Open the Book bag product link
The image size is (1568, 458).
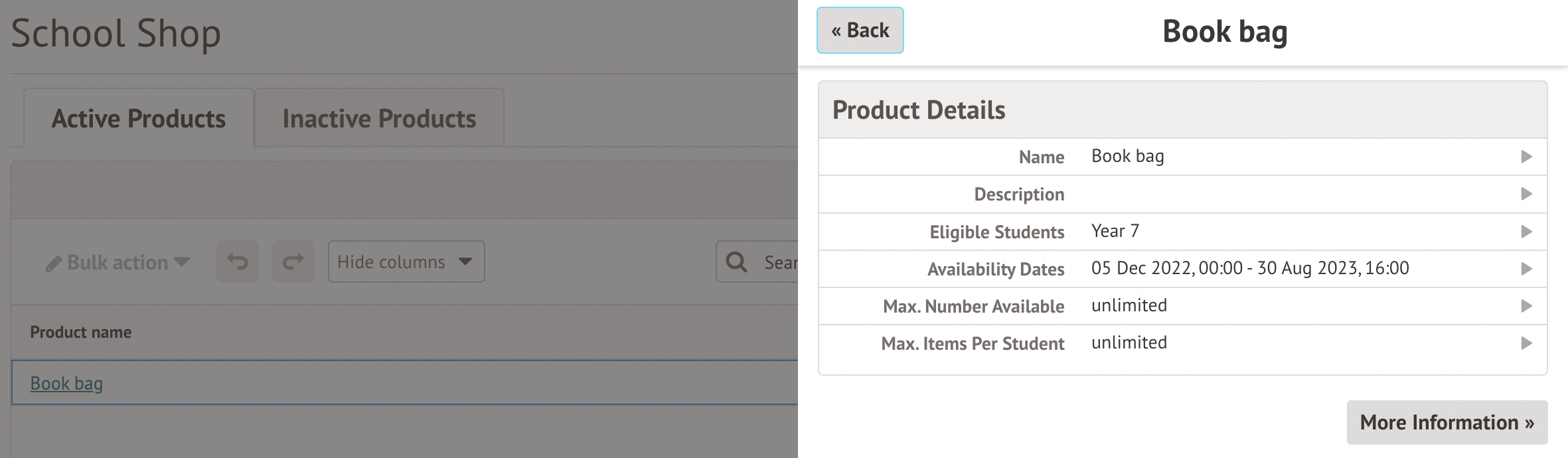(x=66, y=384)
